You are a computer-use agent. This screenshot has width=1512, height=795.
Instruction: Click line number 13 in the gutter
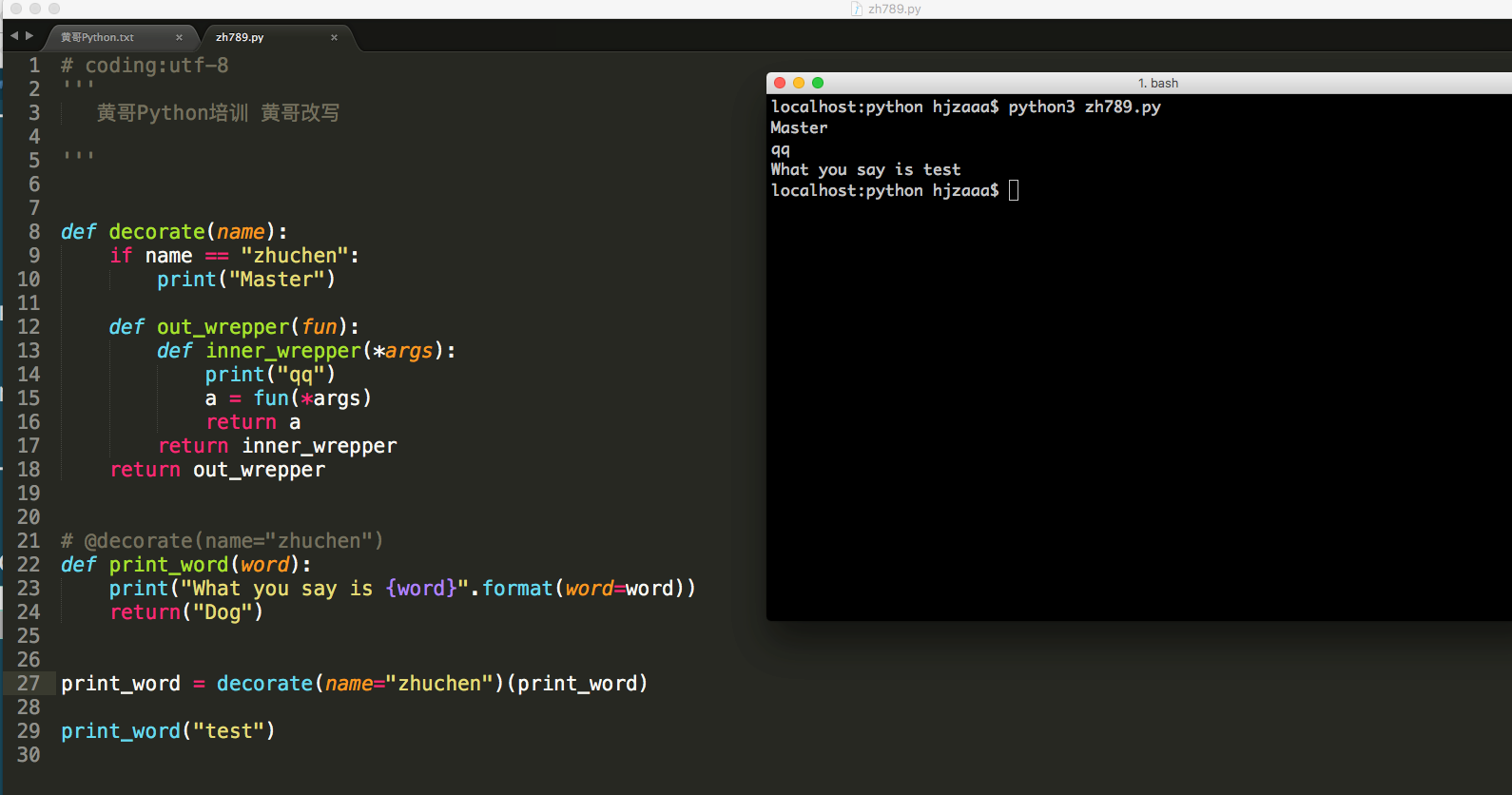29,351
